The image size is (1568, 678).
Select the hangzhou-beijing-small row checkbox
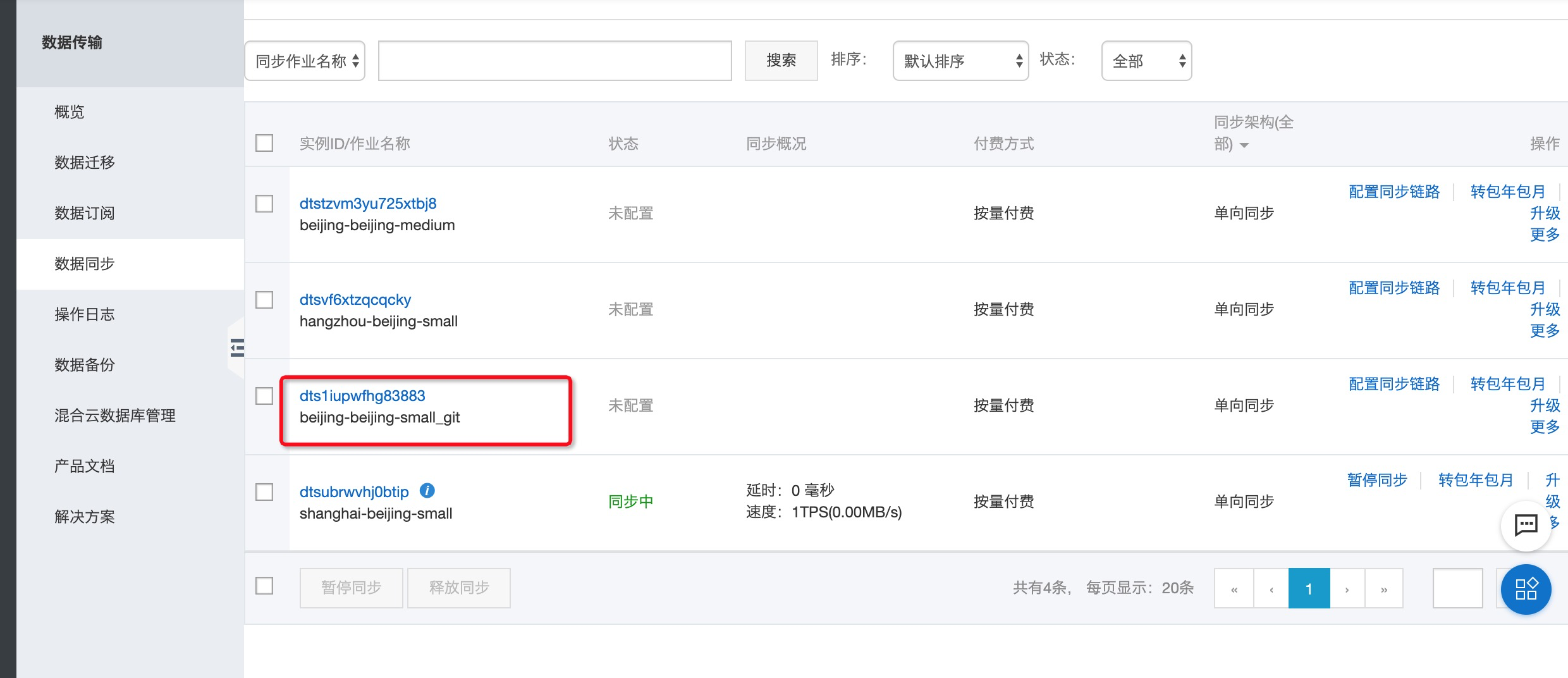pyautogui.click(x=264, y=300)
